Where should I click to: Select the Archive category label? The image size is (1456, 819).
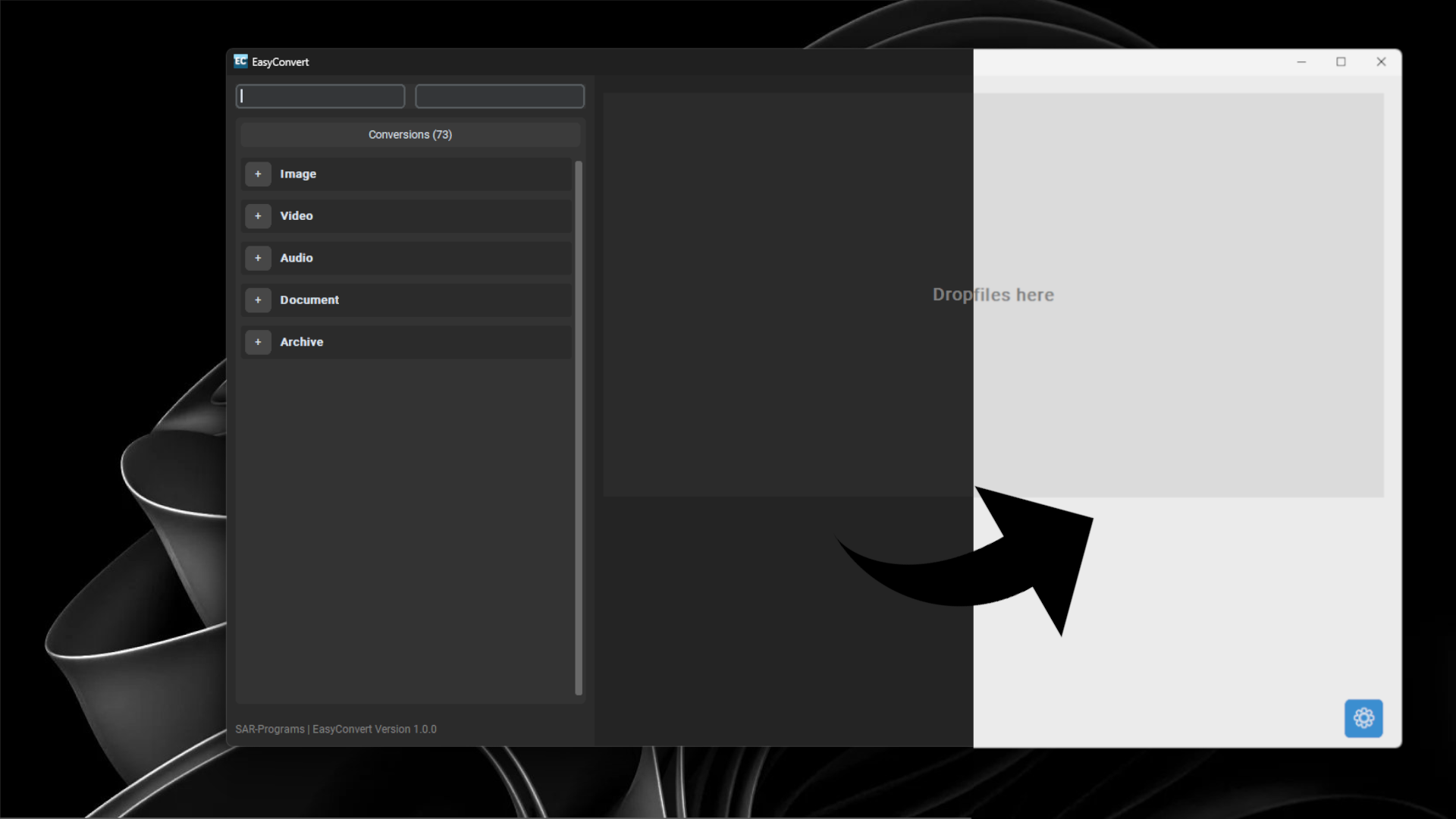tap(302, 342)
